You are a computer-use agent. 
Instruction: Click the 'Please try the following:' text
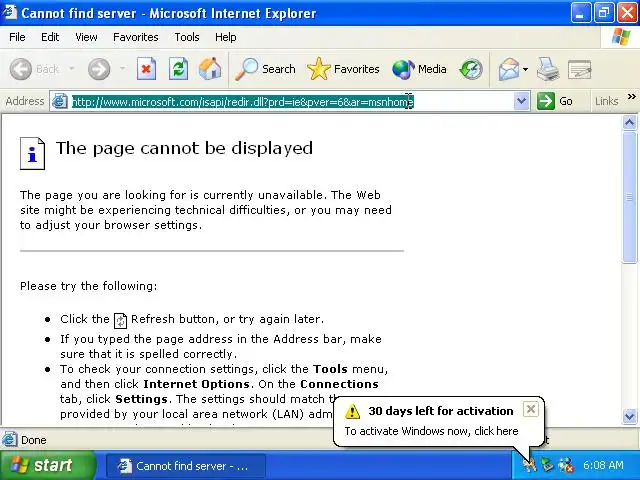pyautogui.click(x=89, y=286)
